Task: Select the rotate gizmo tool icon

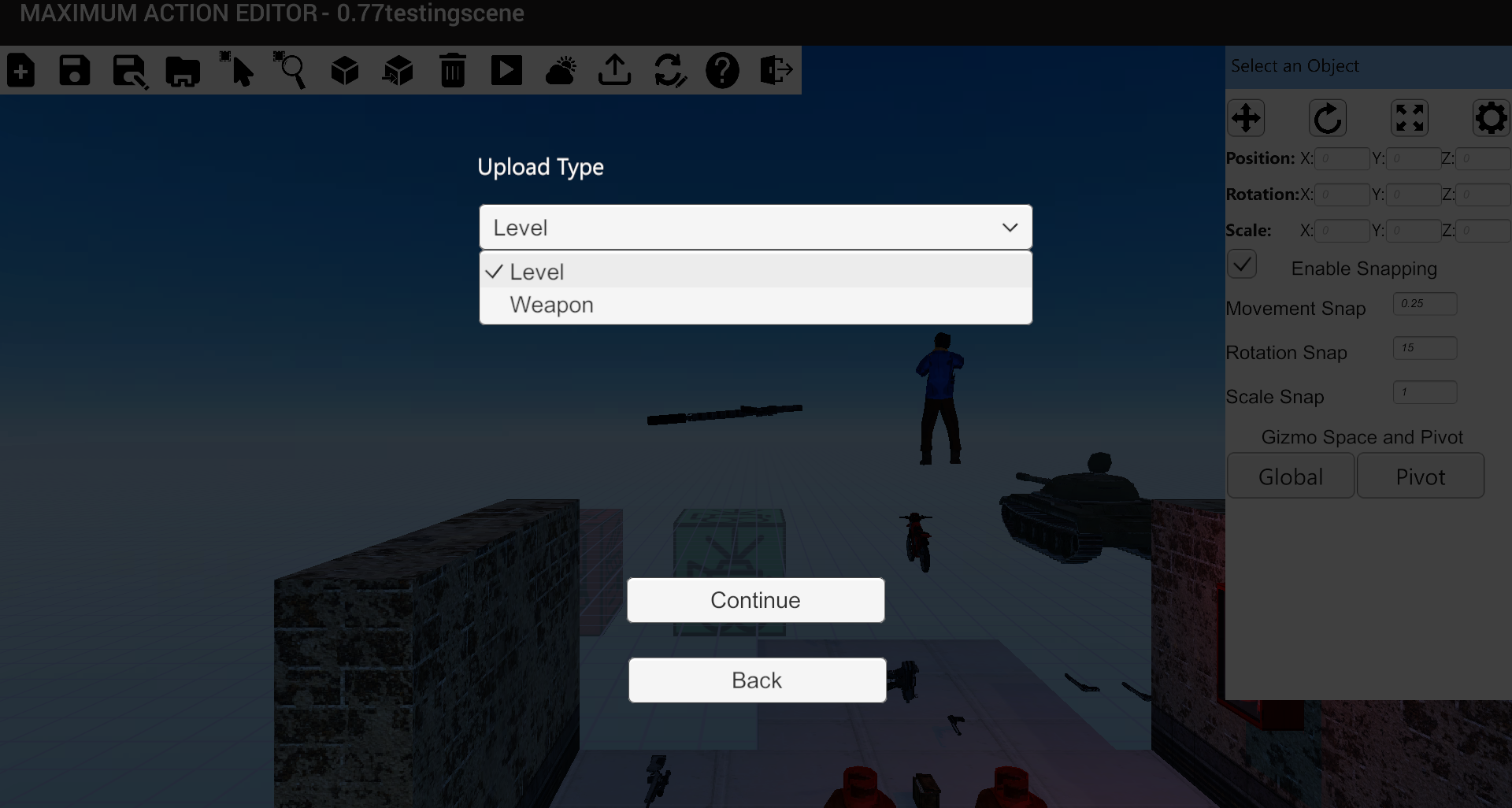Action: pos(1327,119)
